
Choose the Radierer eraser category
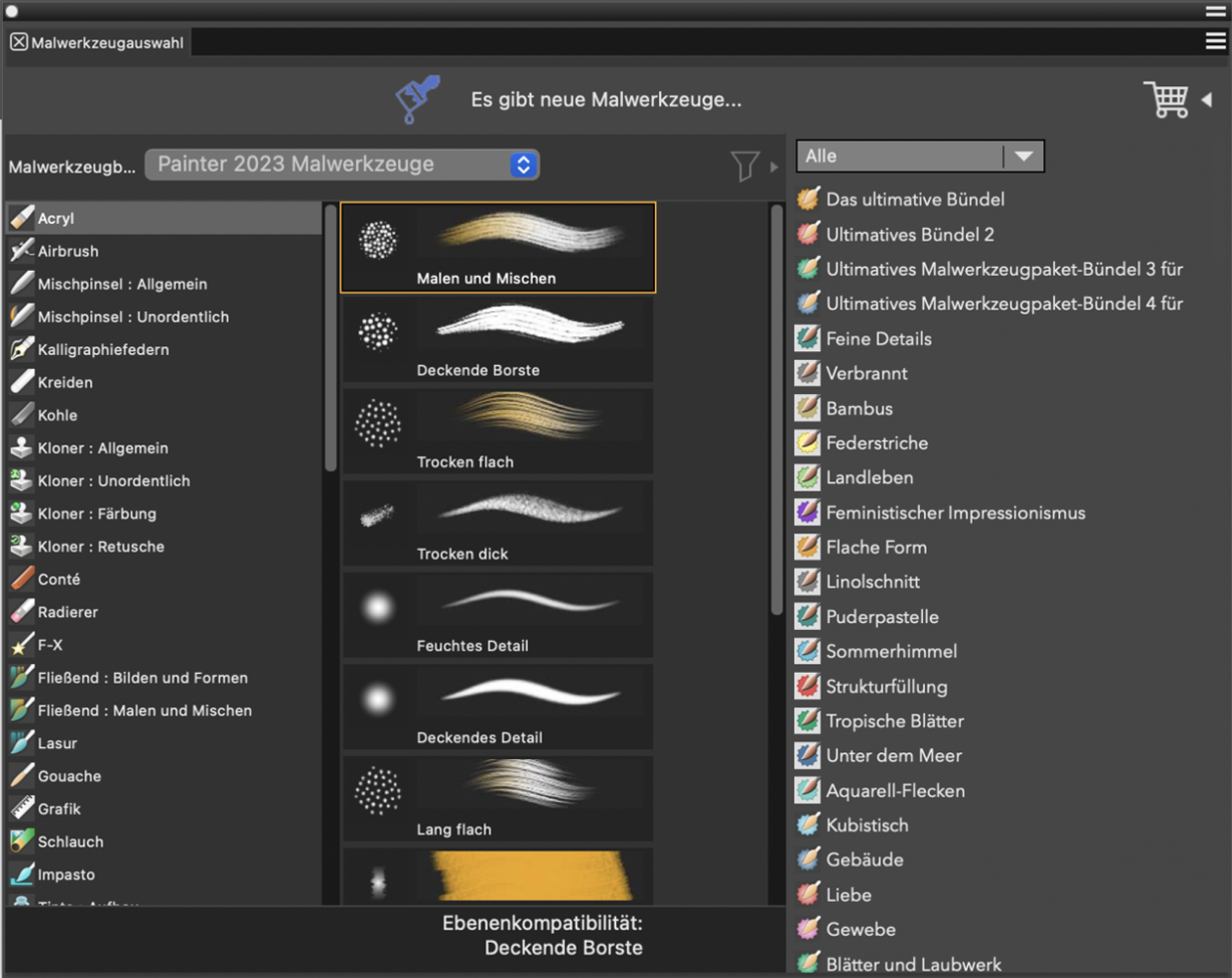pyautogui.click(x=67, y=612)
